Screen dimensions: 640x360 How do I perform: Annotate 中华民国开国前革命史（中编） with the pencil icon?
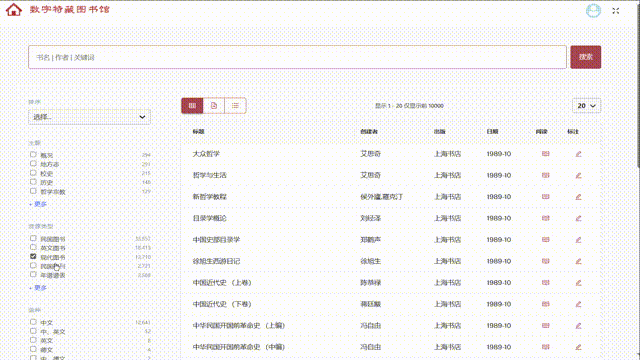pos(578,347)
